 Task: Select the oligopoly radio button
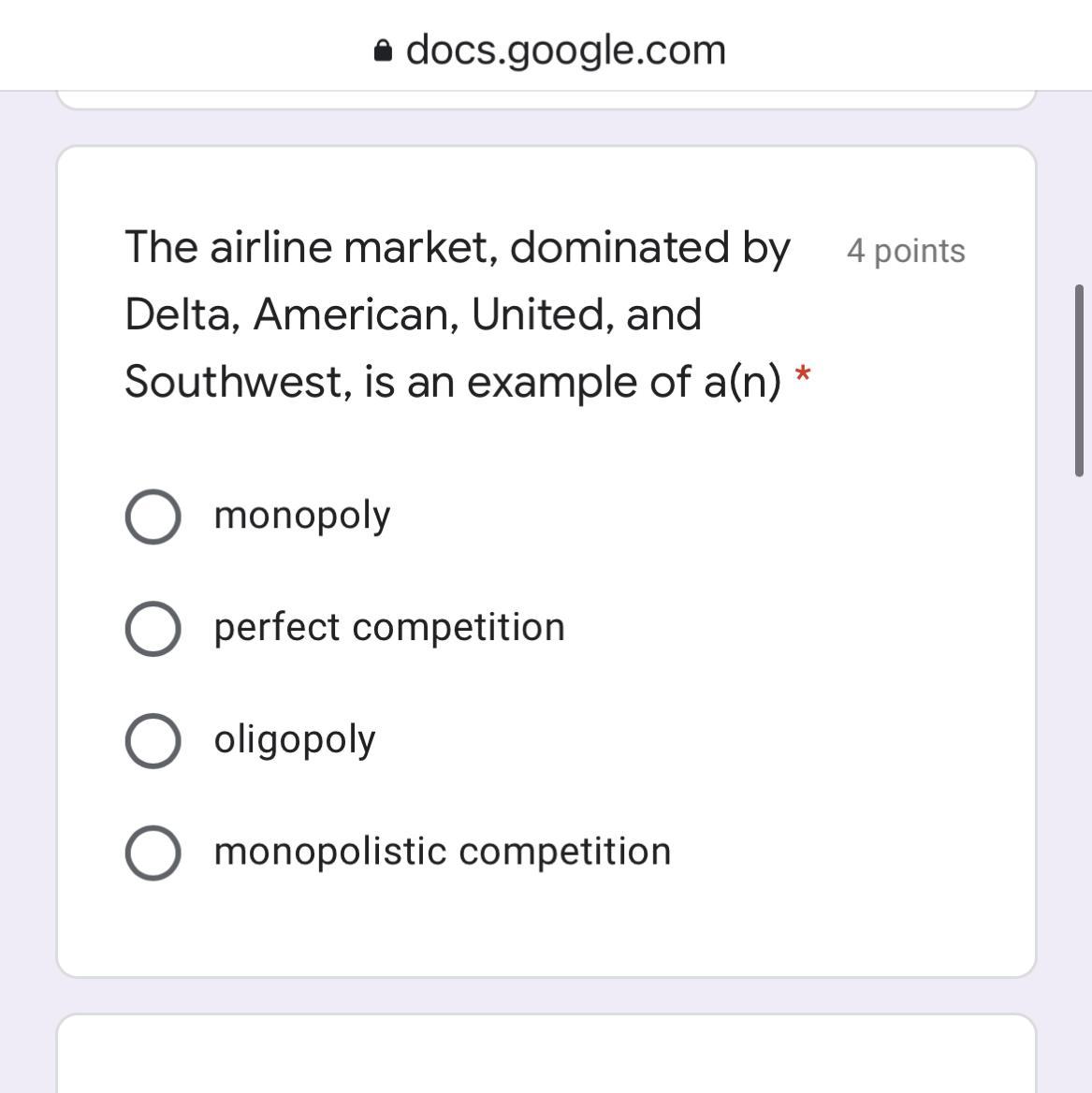153,740
